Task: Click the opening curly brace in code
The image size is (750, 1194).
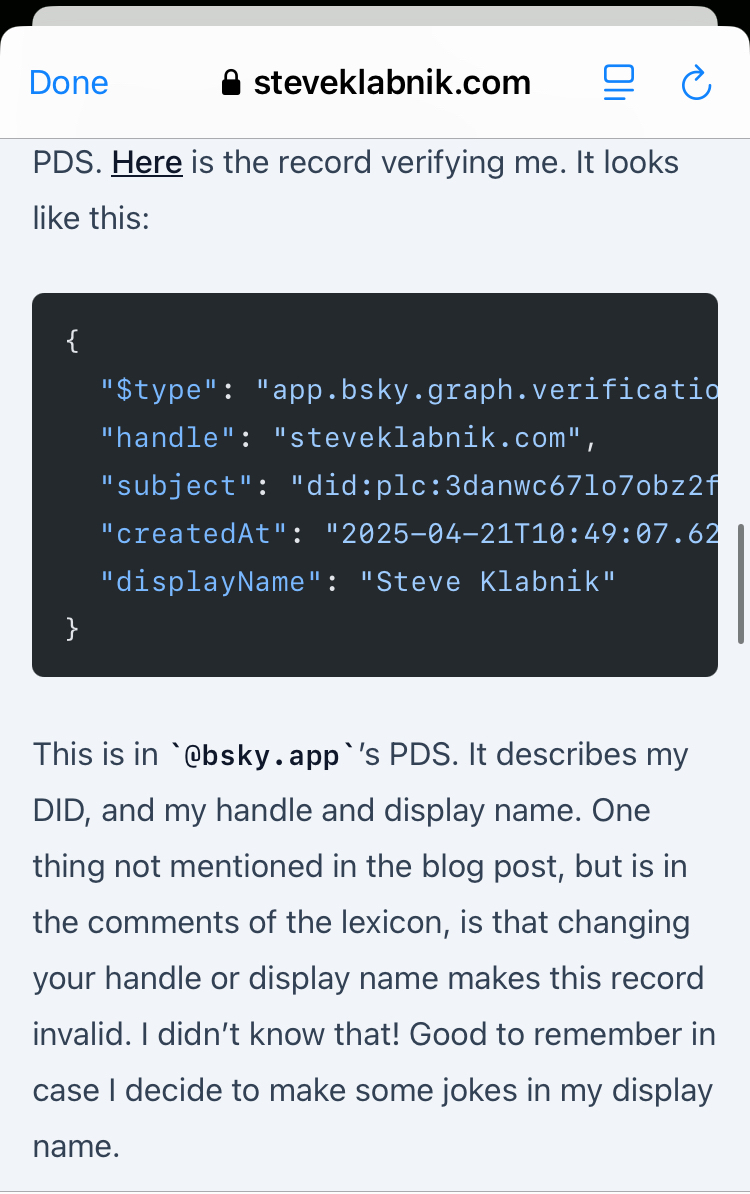Action: point(72,341)
